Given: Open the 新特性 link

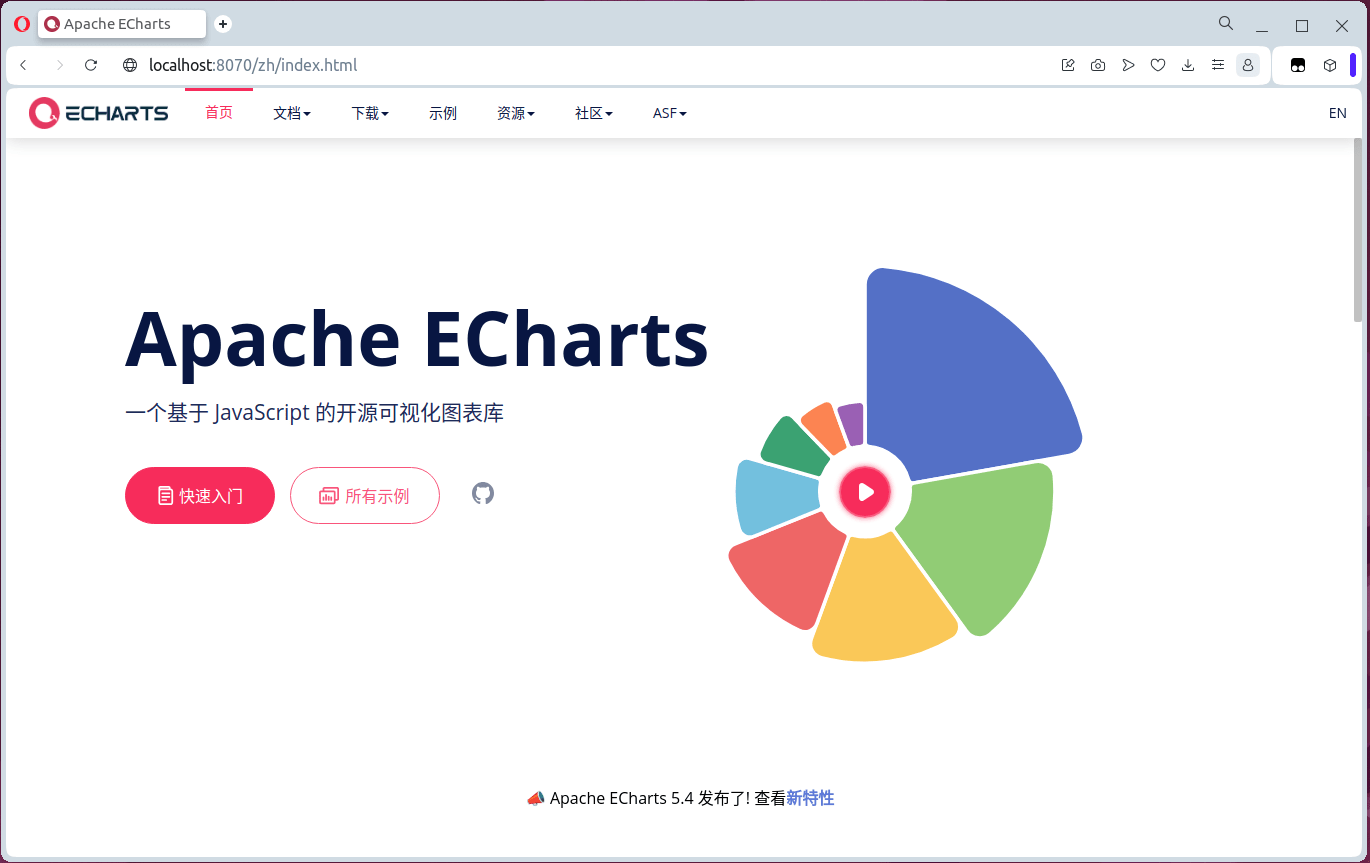Looking at the screenshot, I should click(810, 798).
